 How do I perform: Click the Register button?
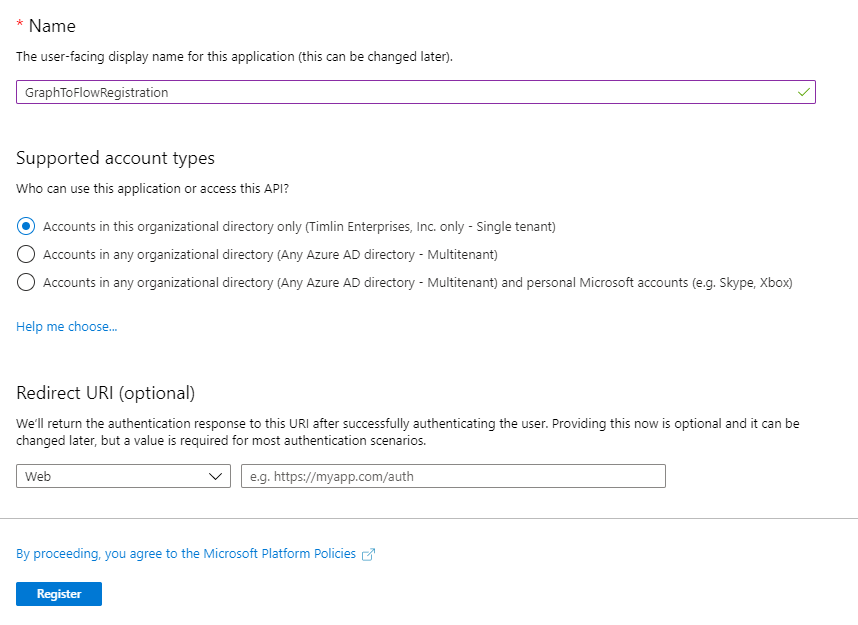59,594
